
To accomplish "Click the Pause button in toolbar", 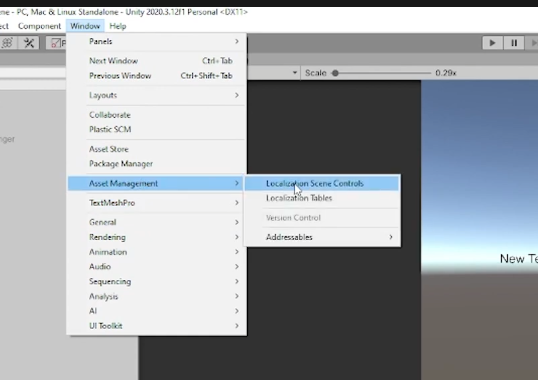I will (x=514, y=43).
